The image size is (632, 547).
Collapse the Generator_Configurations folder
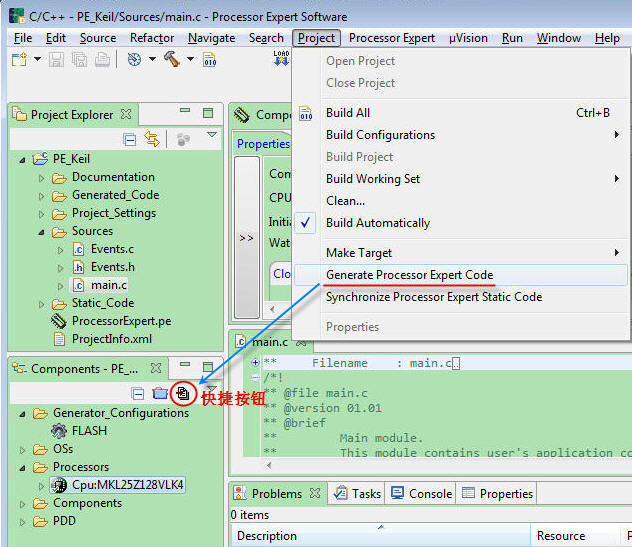(22, 414)
